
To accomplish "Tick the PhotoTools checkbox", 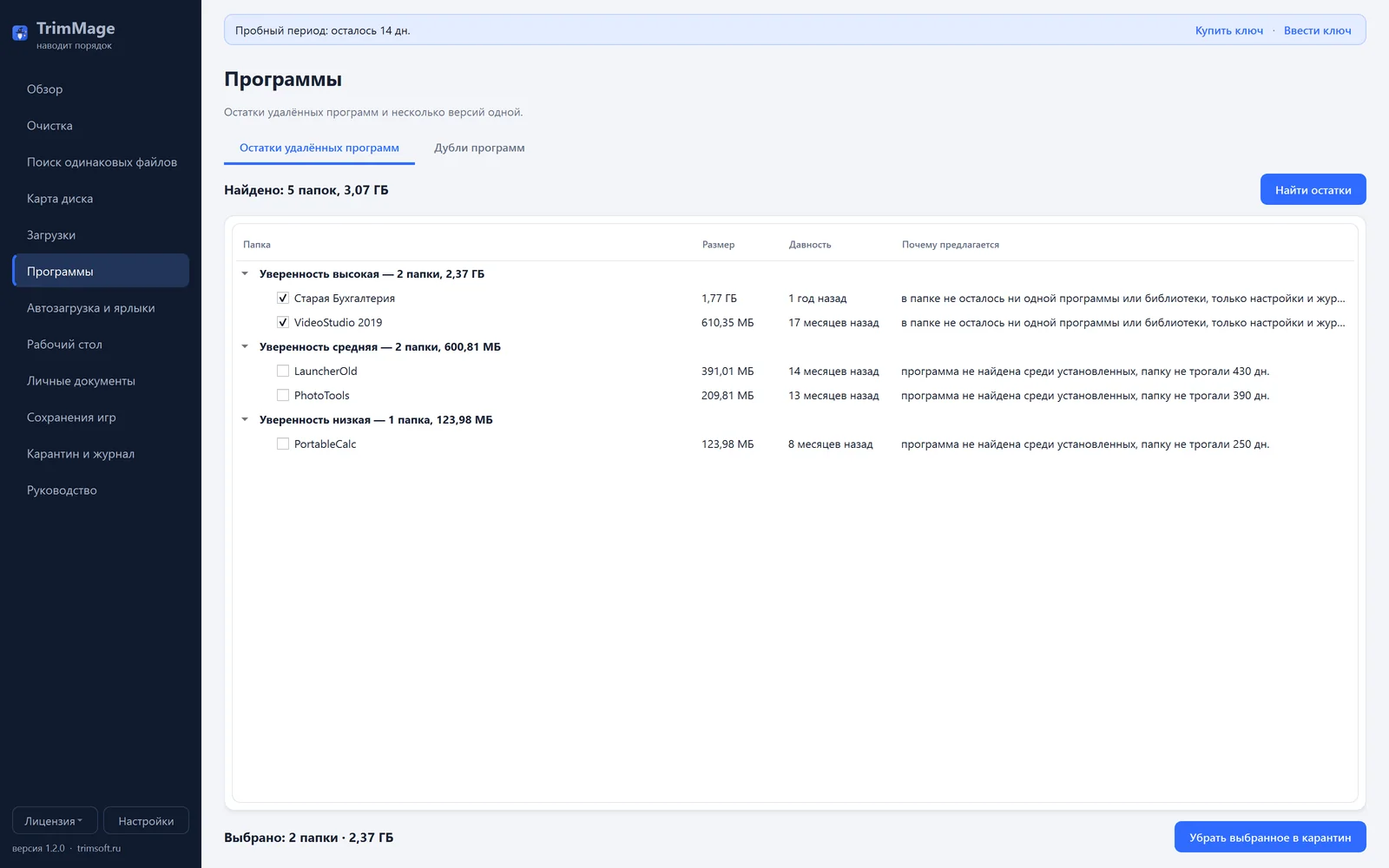I will coord(283,395).
